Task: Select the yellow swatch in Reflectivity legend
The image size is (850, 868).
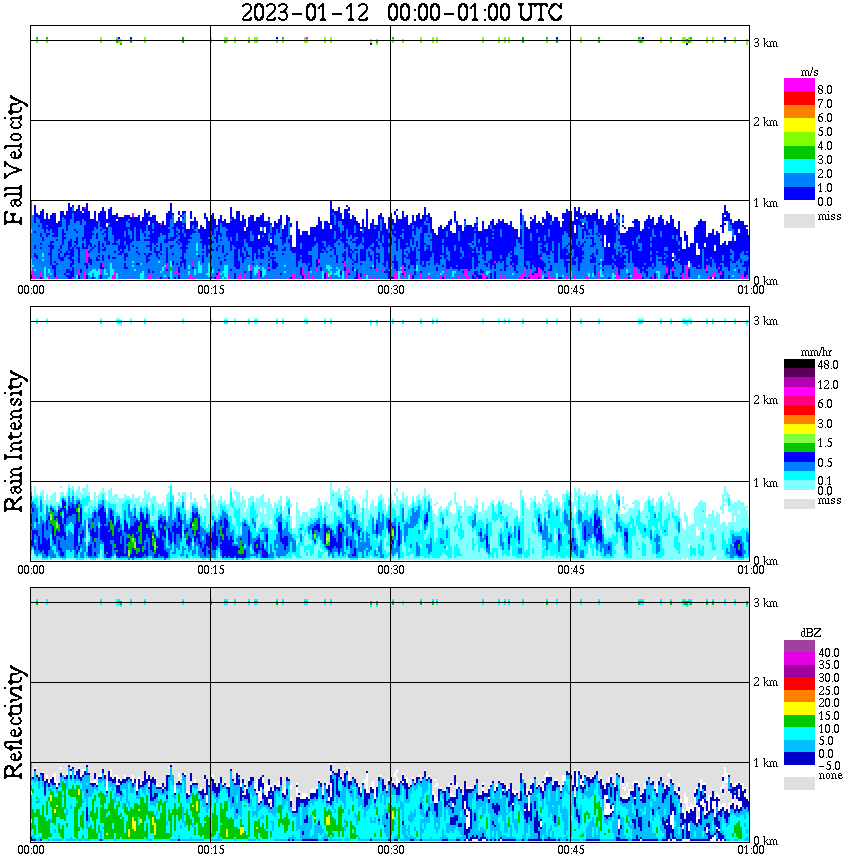Action: (x=799, y=709)
